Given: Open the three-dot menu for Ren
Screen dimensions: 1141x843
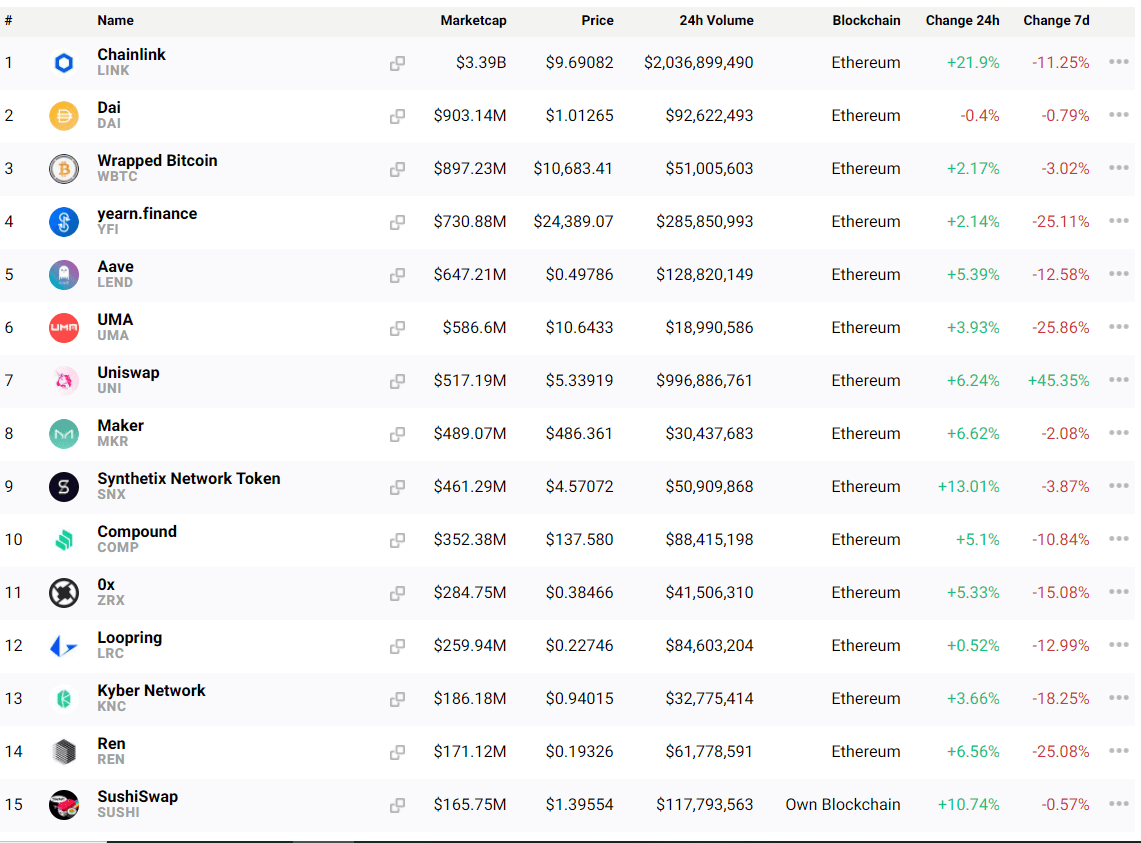Looking at the screenshot, I should click(1119, 751).
